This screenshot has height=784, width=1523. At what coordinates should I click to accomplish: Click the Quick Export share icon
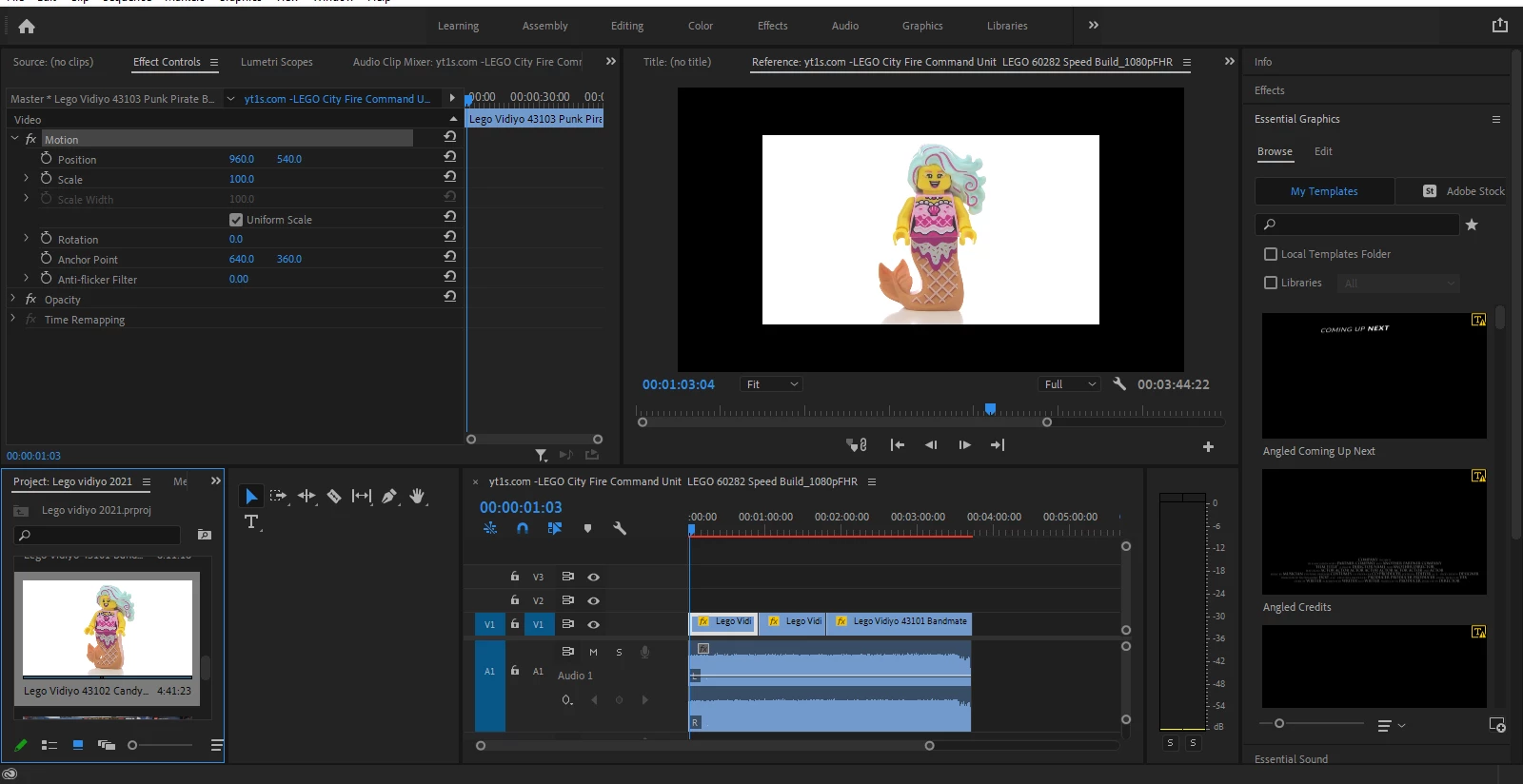pos(1500,26)
